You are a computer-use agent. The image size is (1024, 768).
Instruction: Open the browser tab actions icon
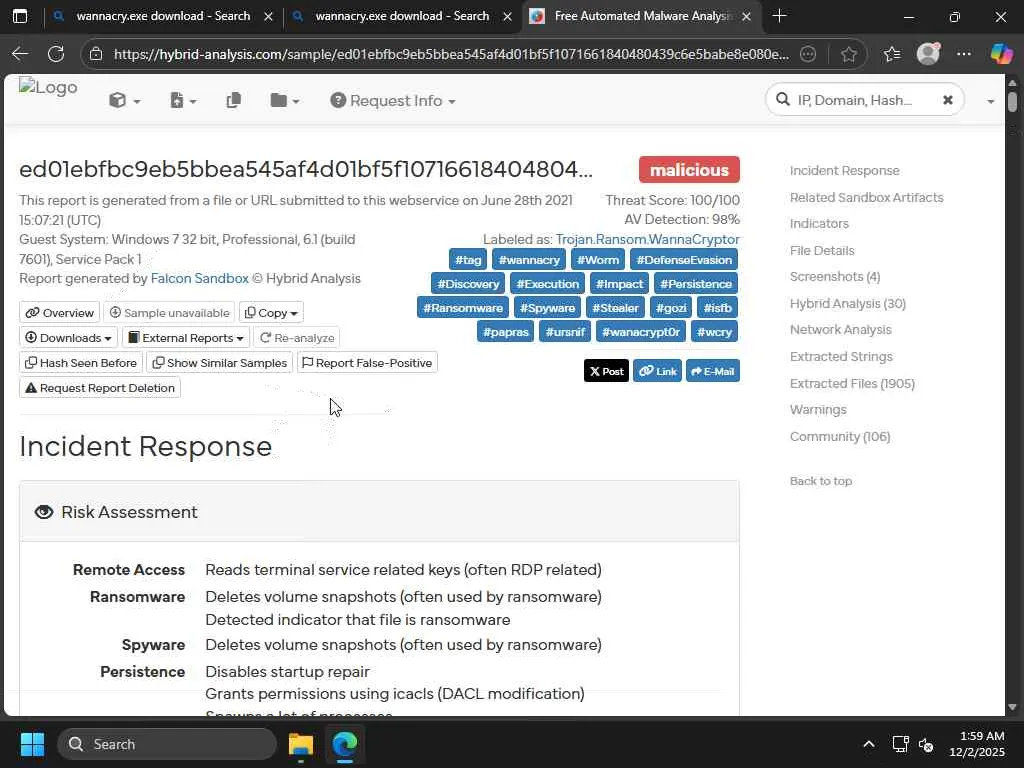(20, 16)
